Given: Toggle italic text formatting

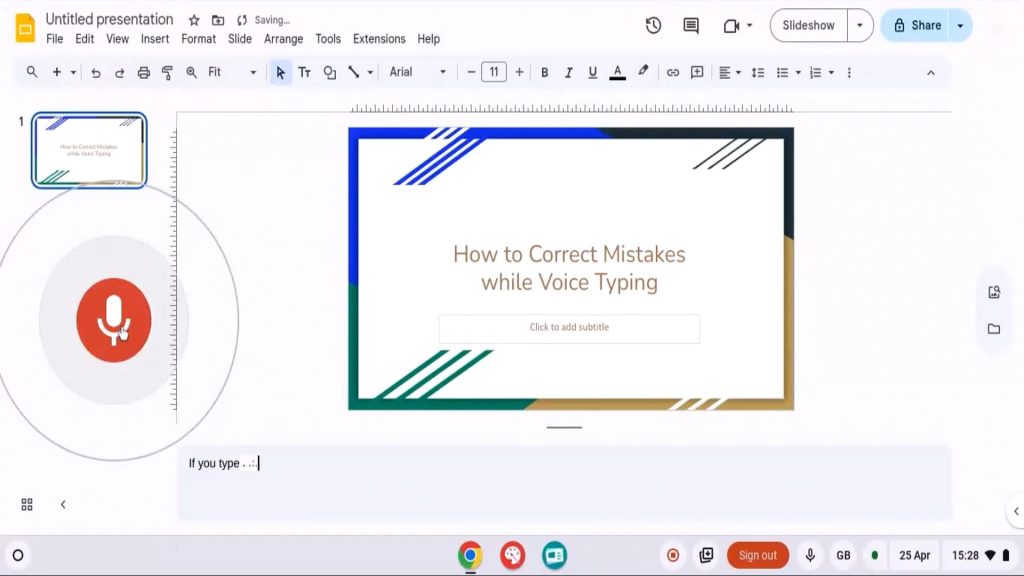Looking at the screenshot, I should pos(569,72).
